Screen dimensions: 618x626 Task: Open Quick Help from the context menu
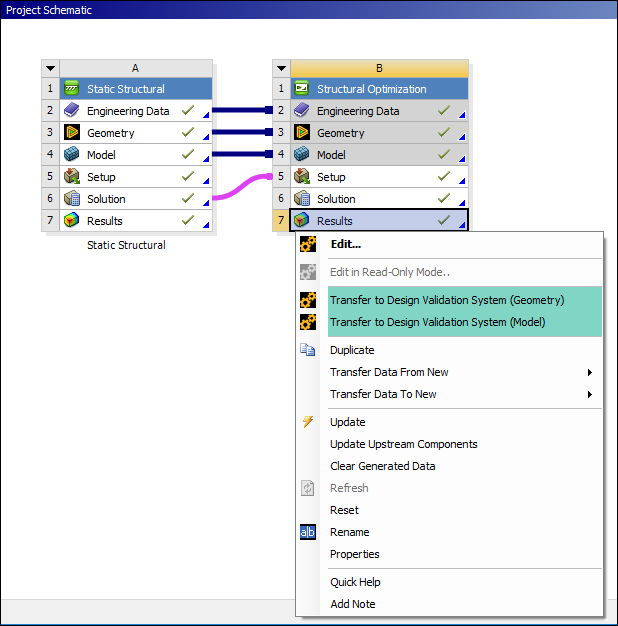coord(355,582)
